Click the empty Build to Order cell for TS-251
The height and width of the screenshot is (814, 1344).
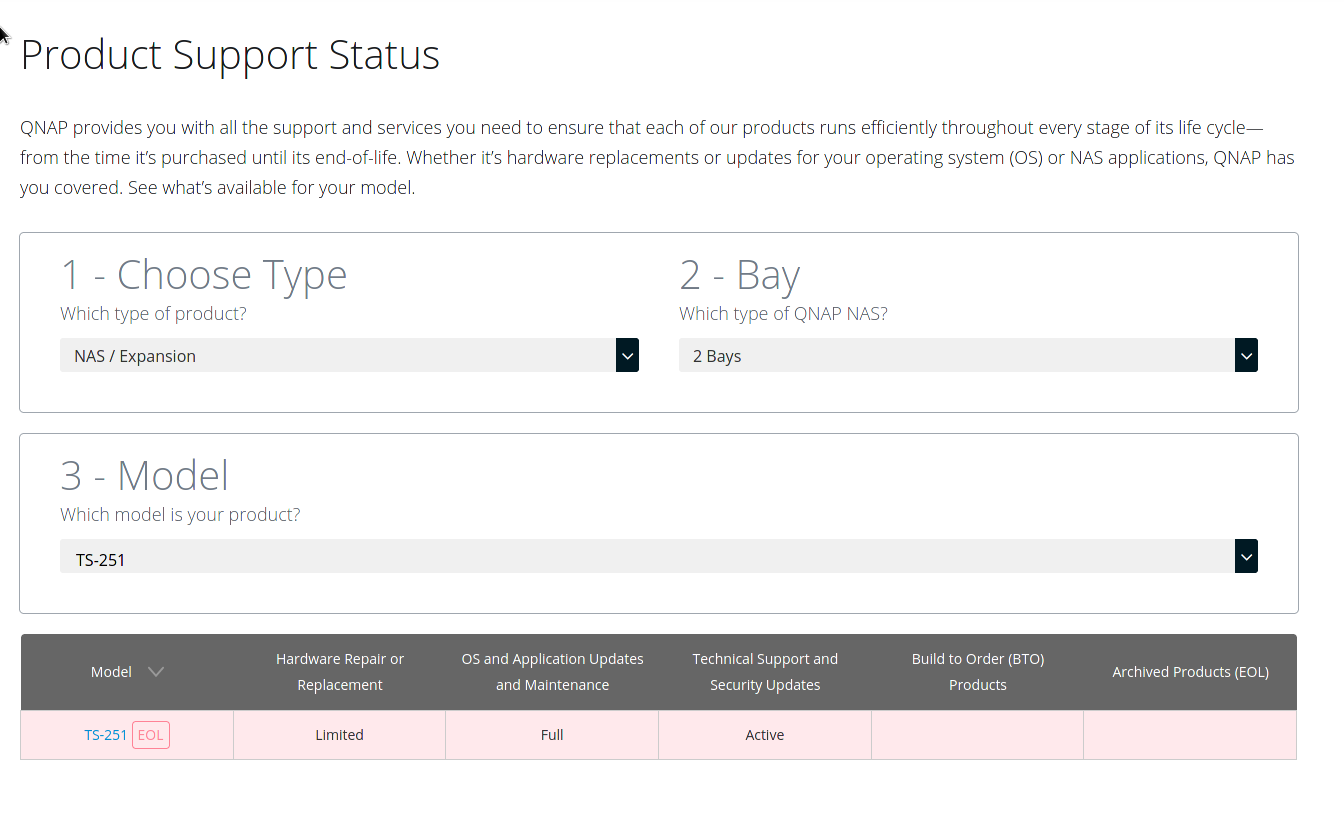pos(977,735)
